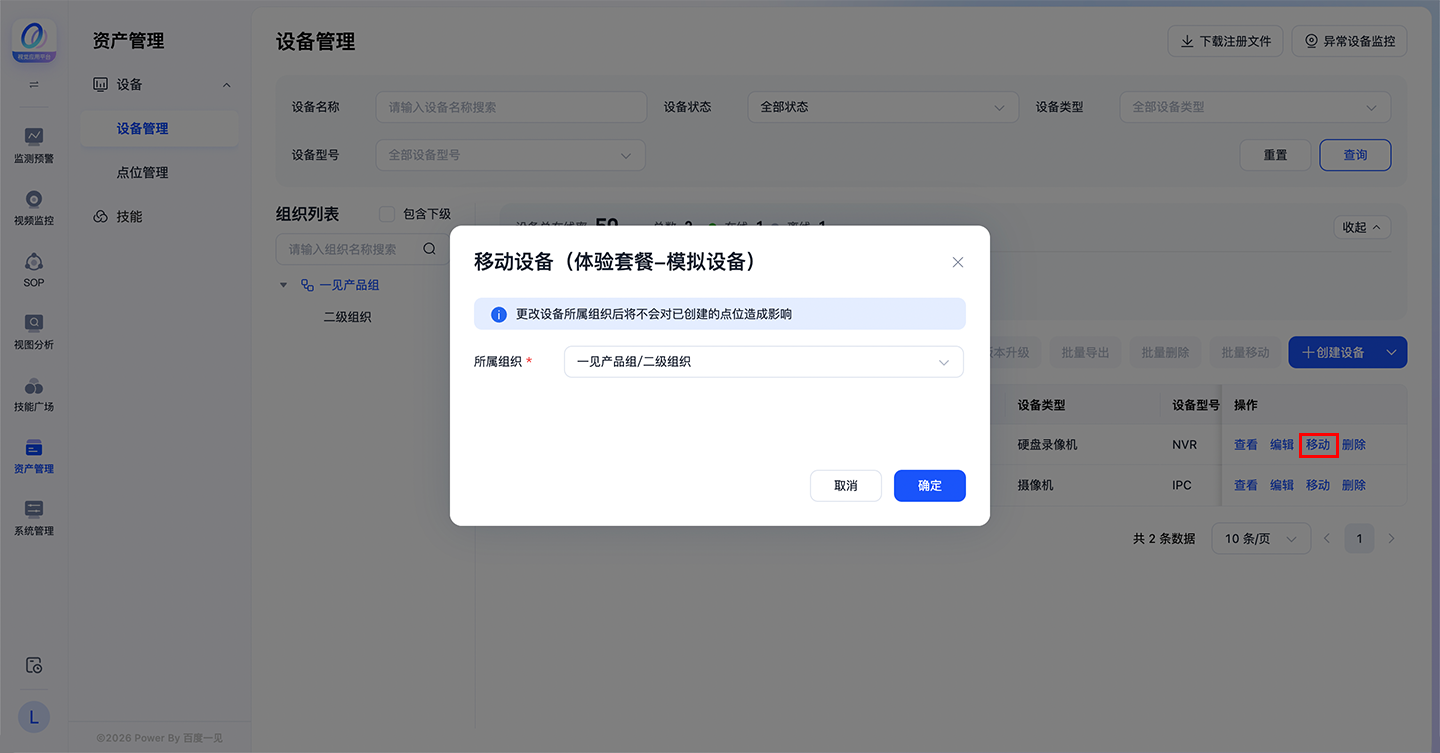Viewport: 1440px width, 753px height.
Task: Click the 共 2 条数据 total text
Action: pyautogui.click(x=1164, y=539)
